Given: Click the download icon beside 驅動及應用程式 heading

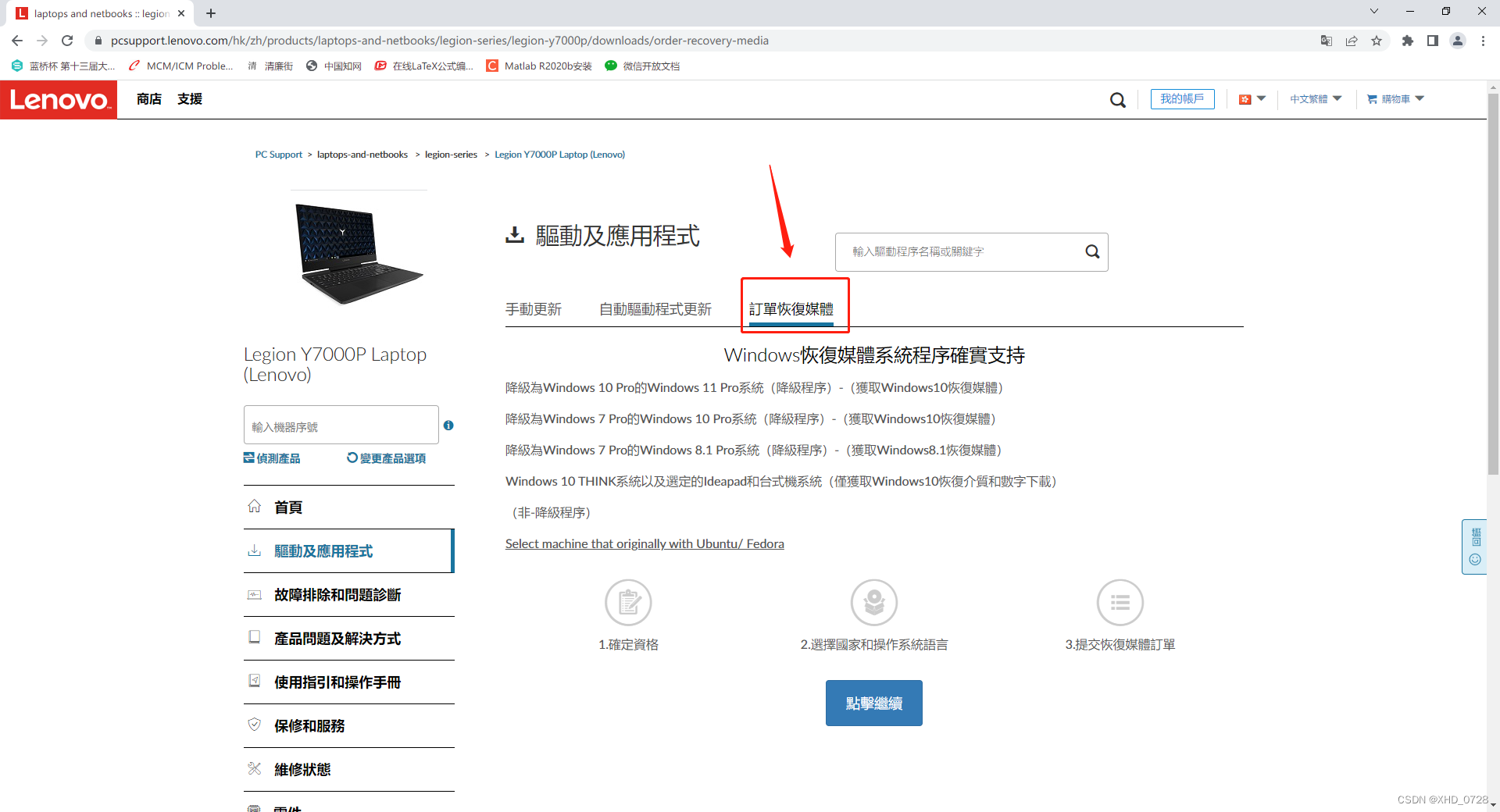Looking at the screenshot, I should 515,235.
